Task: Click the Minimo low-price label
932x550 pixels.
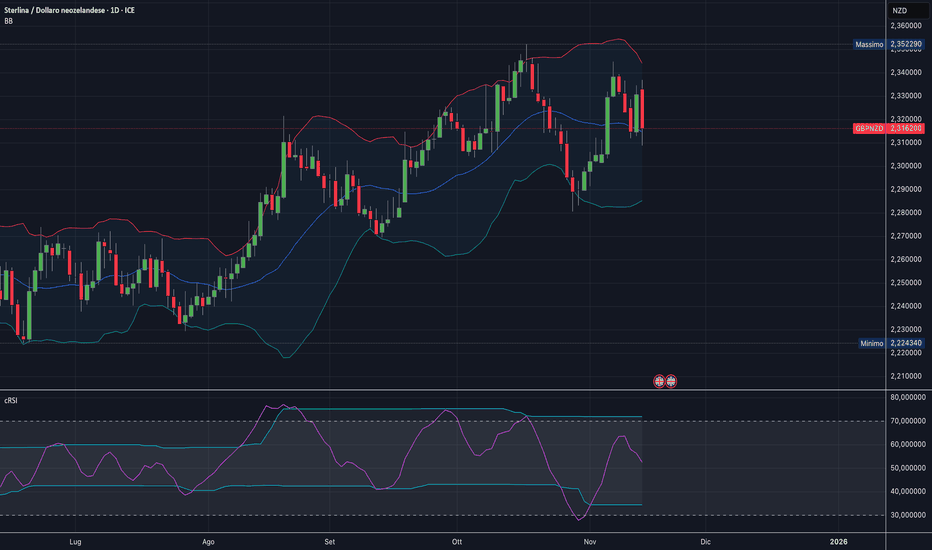Action: pos(871,343)
